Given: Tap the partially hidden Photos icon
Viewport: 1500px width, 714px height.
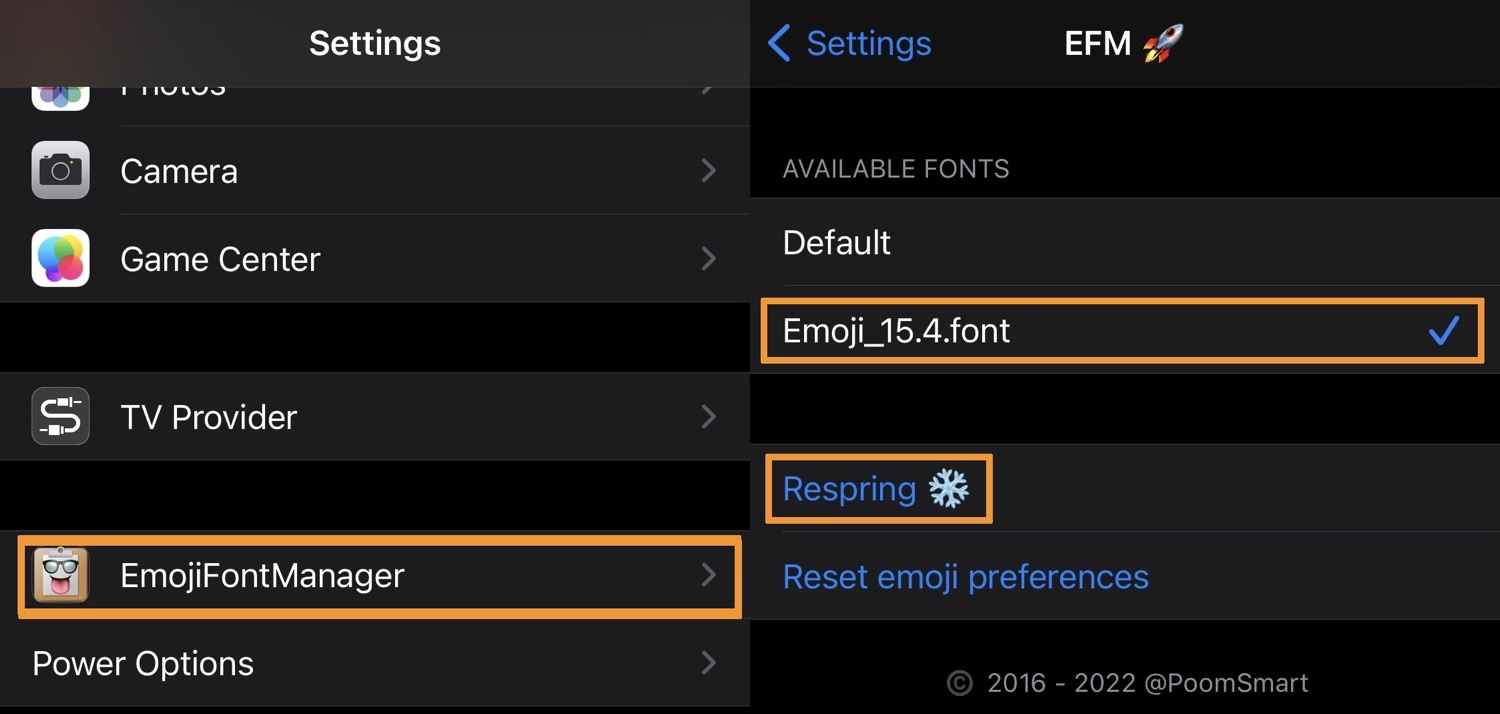Looking at the screenshot, I should [x=60, y=98].
